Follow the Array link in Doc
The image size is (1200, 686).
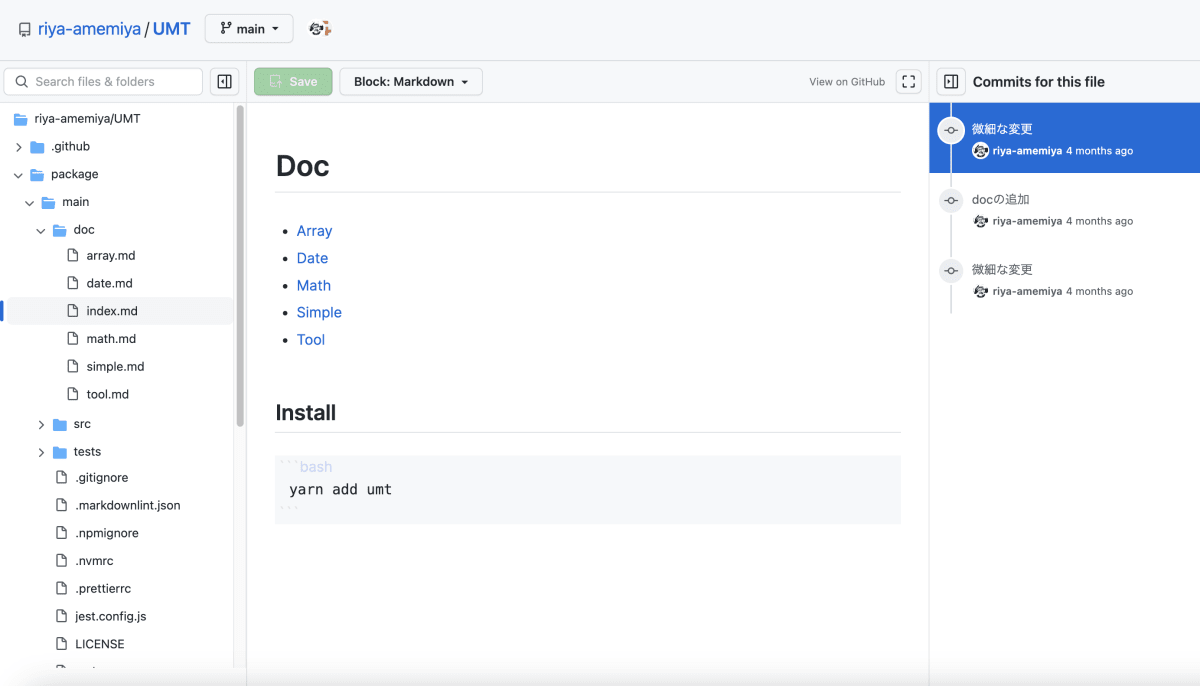click(314, 231)
